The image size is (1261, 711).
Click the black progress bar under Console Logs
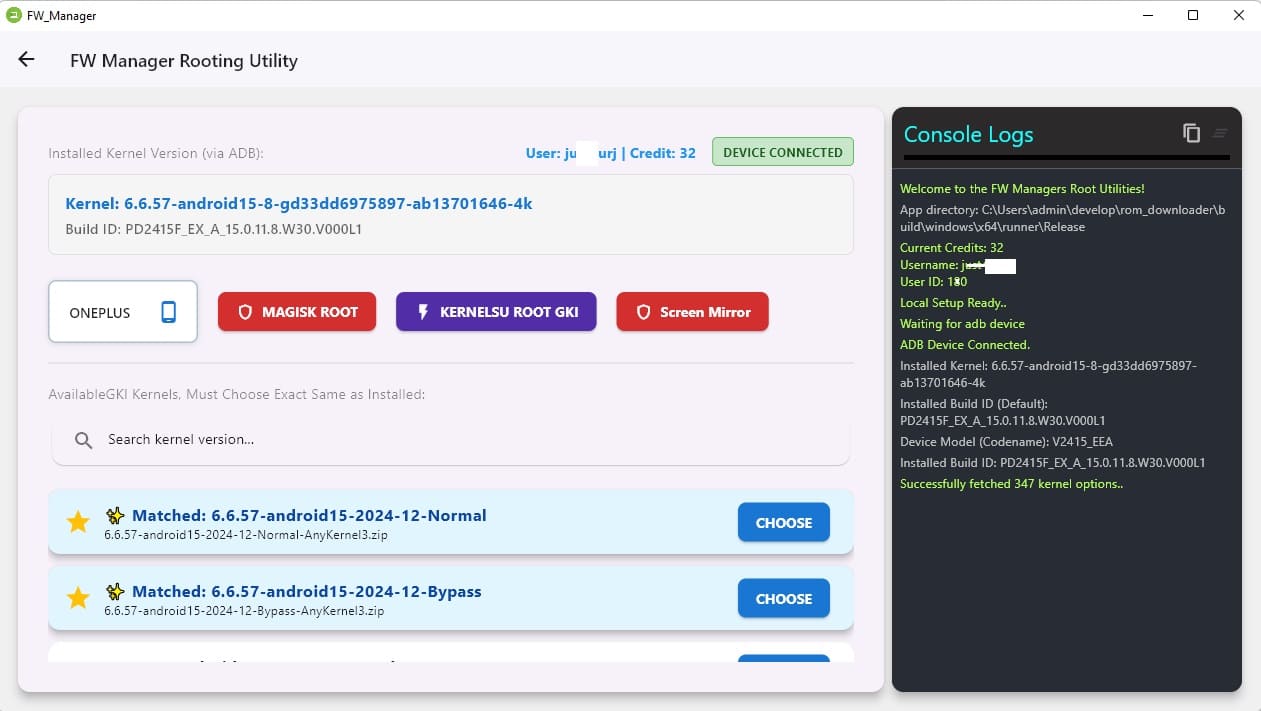[x=1066, y=158]
